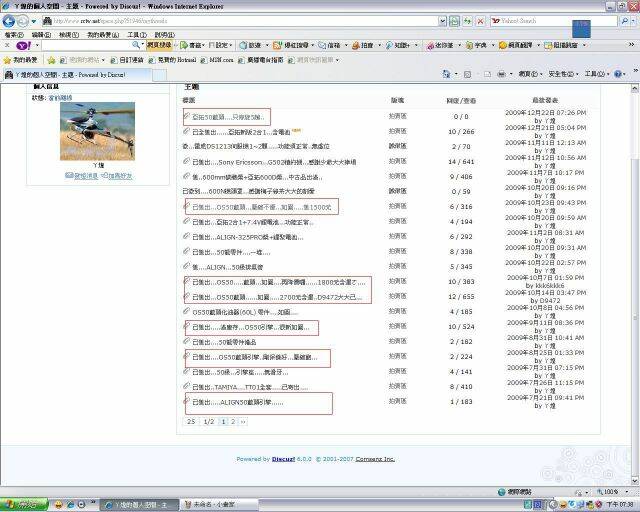Click the Yahoo toolbar search magnifier icon

136,45
